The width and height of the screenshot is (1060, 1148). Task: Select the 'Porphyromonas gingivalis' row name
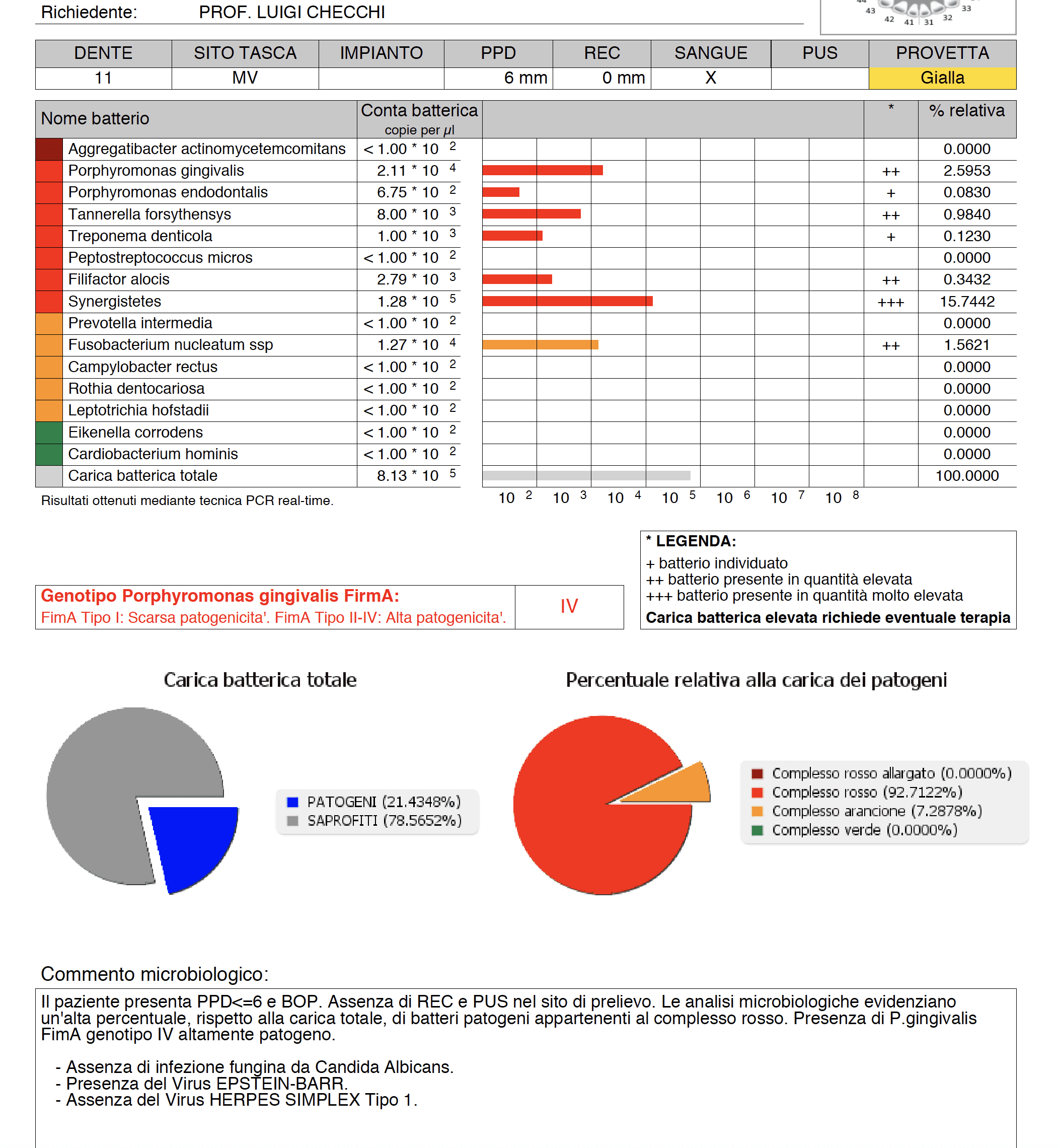coord(156,171)
